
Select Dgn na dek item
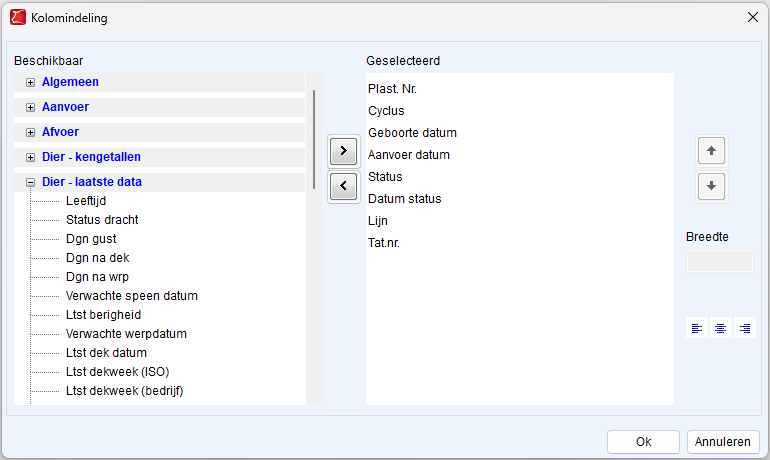(x=98, y=258)
